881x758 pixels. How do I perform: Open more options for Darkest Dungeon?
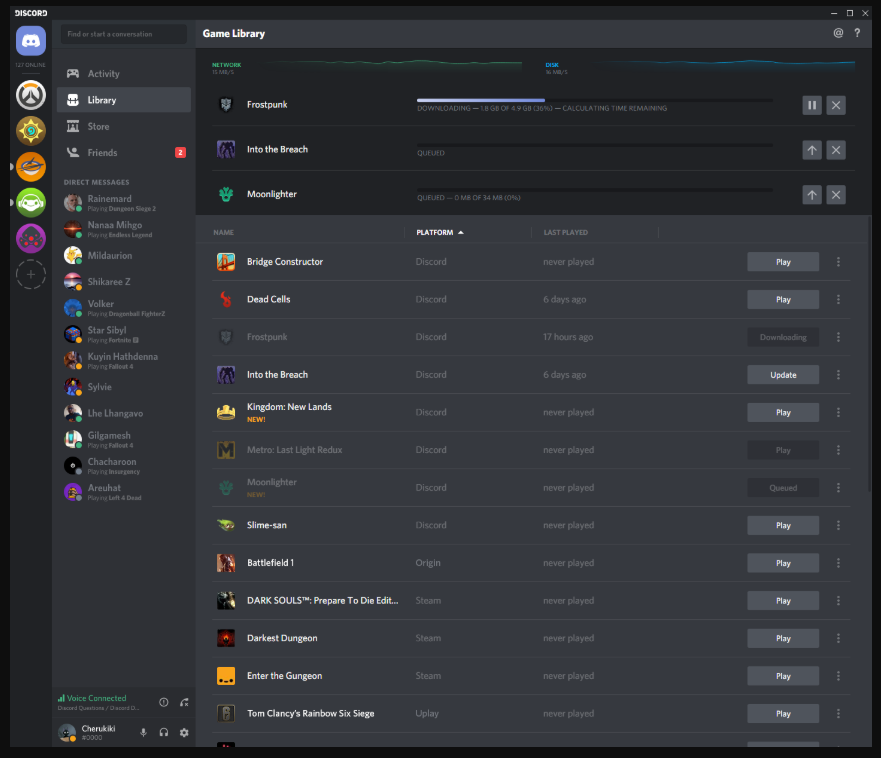pyautogui.click(x=838, y=638)
